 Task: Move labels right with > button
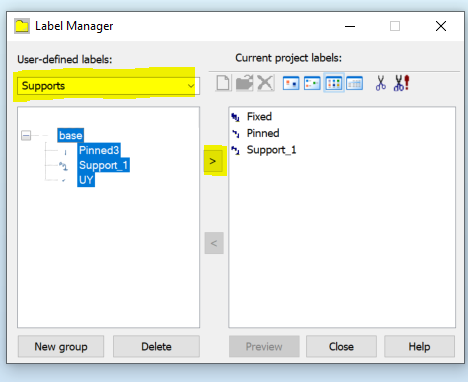pos(213,161)
